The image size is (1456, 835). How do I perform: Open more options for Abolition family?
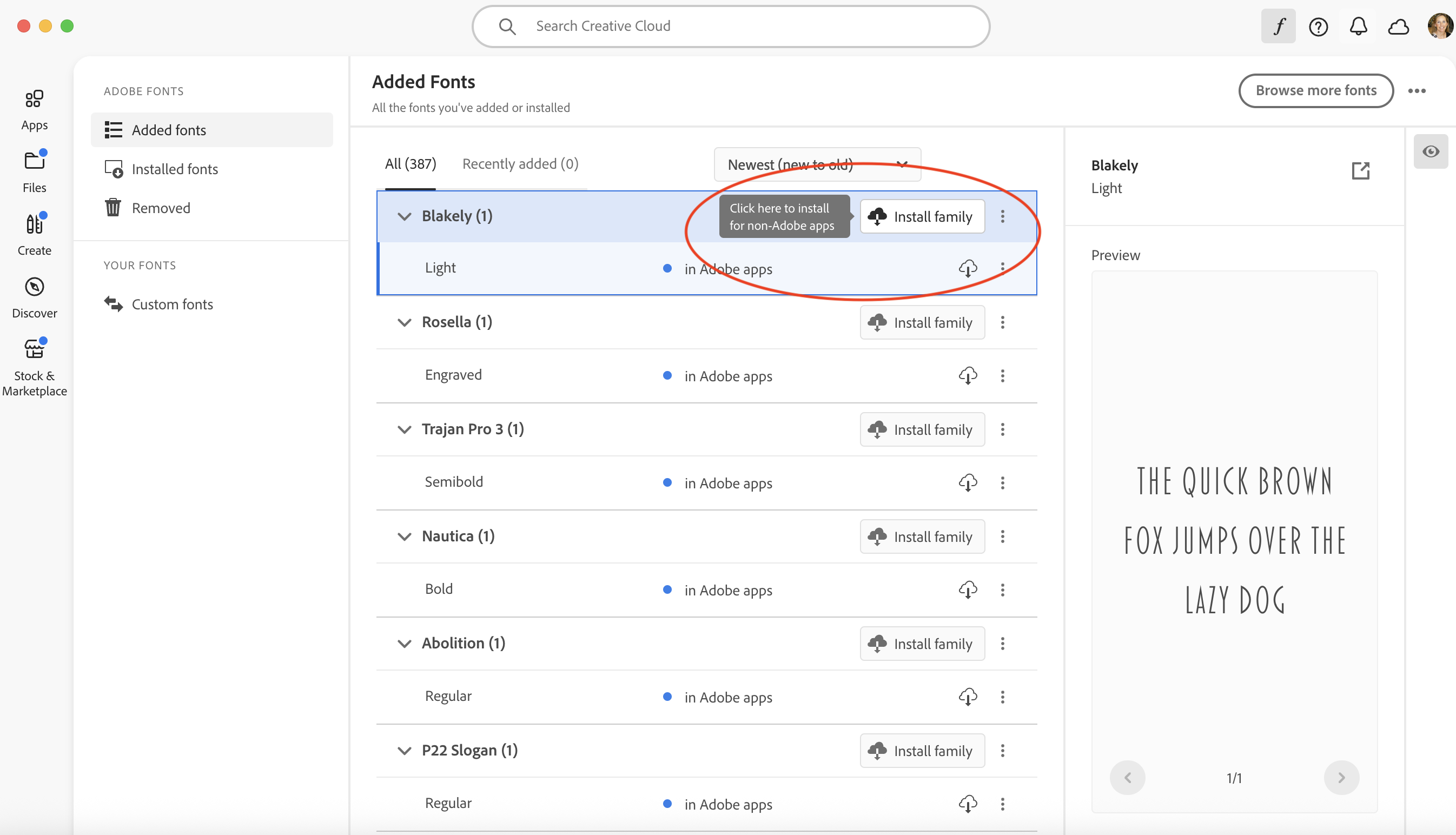point(1002,644)
